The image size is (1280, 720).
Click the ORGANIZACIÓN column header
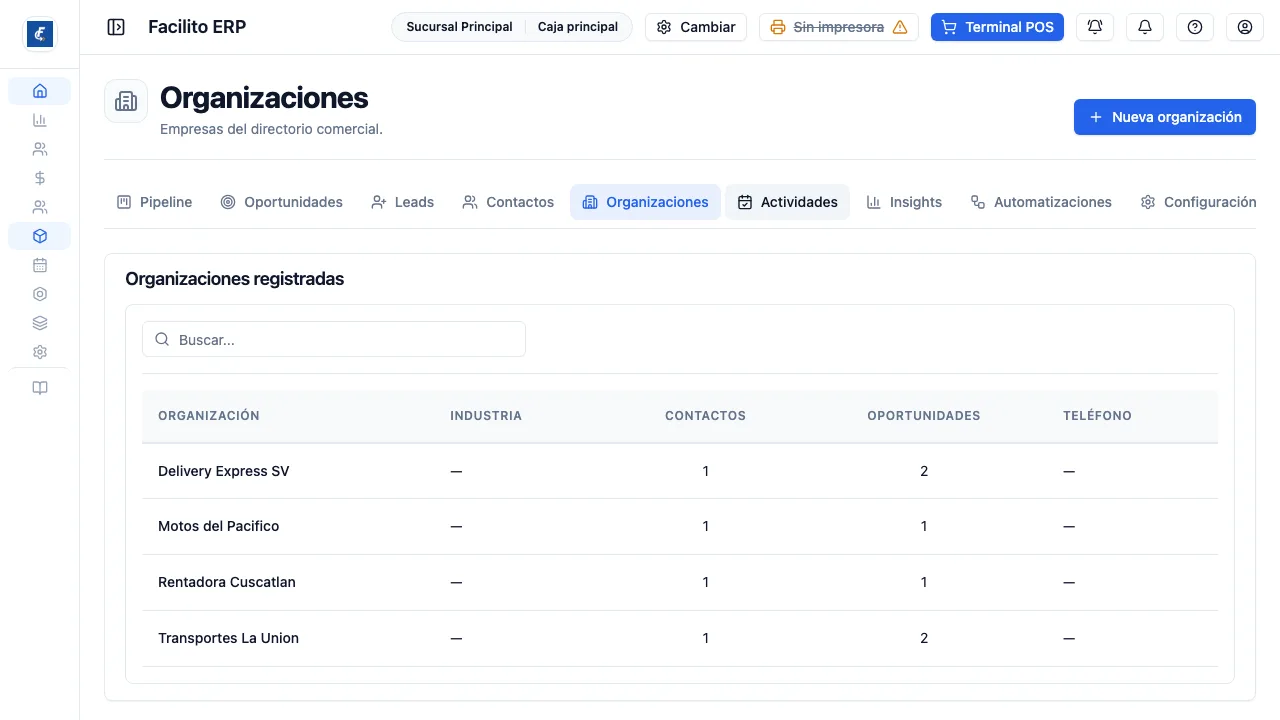(x=209, y=416)
